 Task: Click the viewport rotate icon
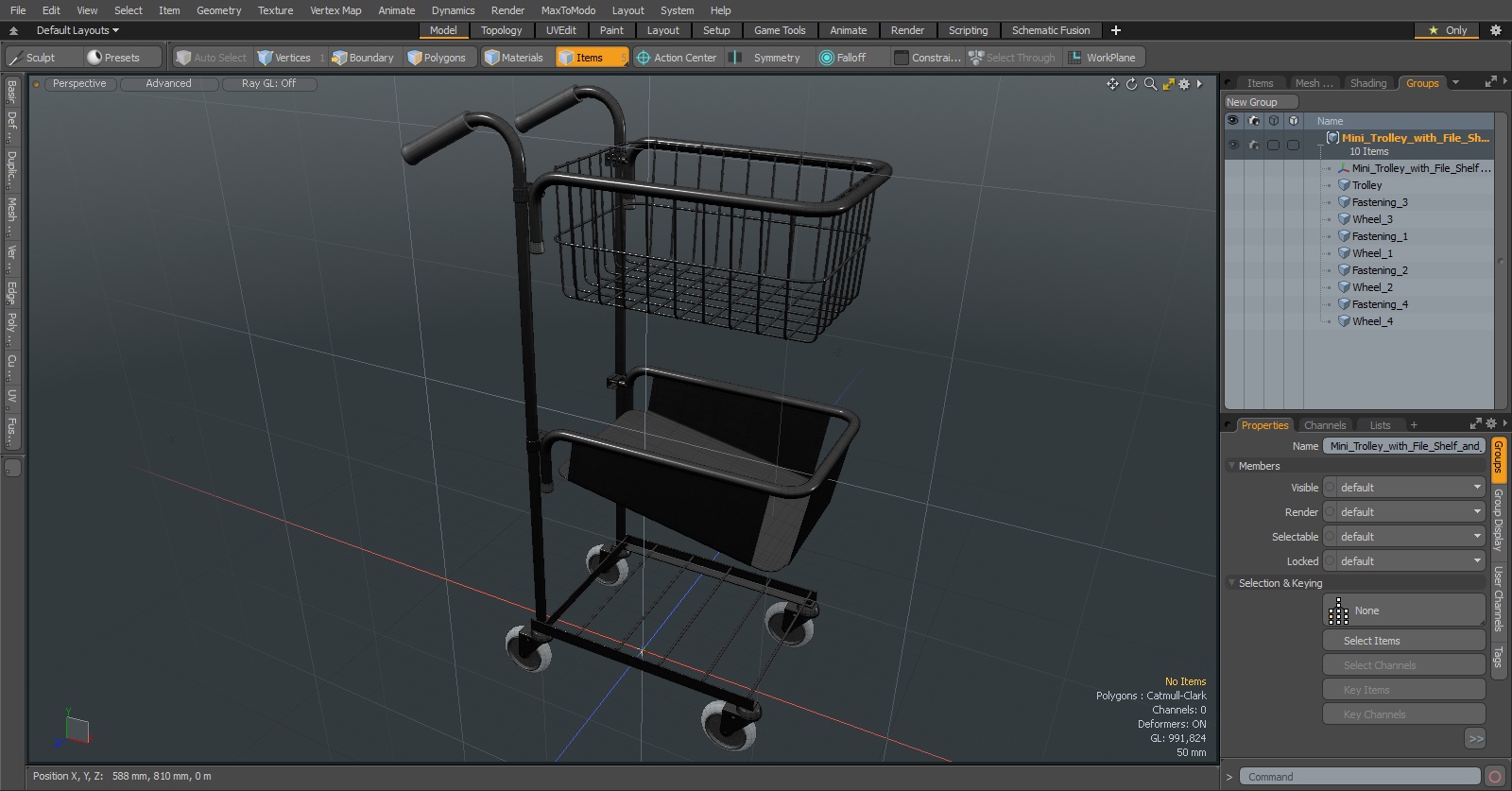click(1131, 84)
